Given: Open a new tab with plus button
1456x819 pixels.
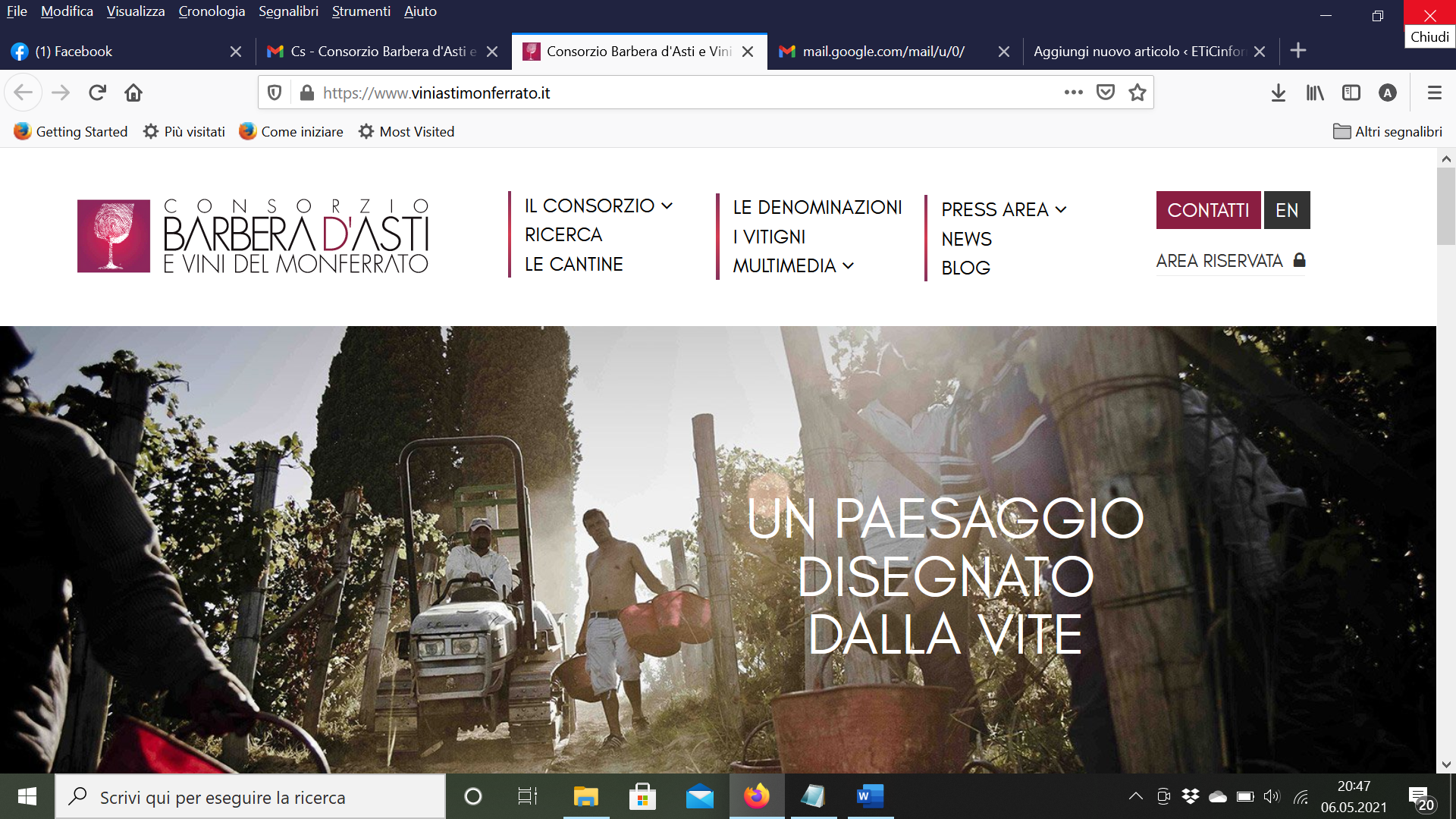Looking at the screenshot, I should tap(1298, 50).
